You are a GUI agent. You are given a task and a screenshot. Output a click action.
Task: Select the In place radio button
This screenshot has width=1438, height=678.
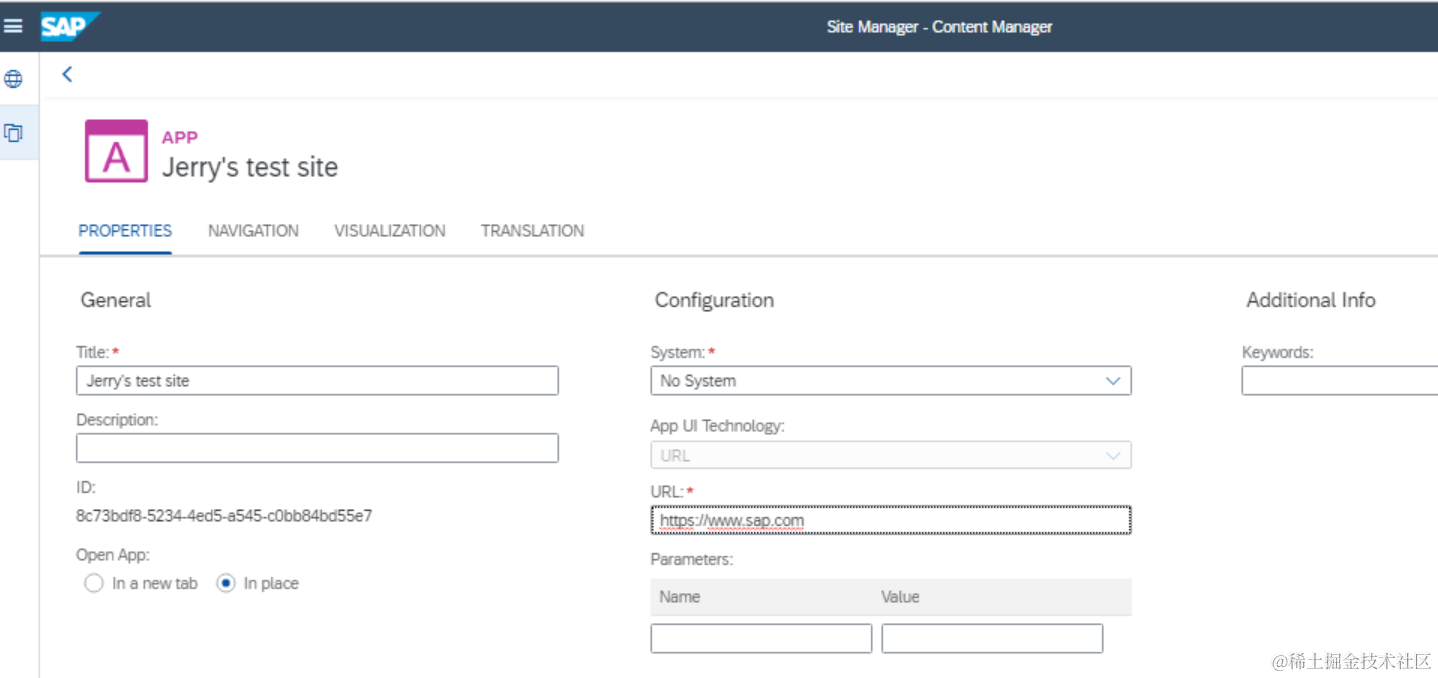[x=226, y=583]
